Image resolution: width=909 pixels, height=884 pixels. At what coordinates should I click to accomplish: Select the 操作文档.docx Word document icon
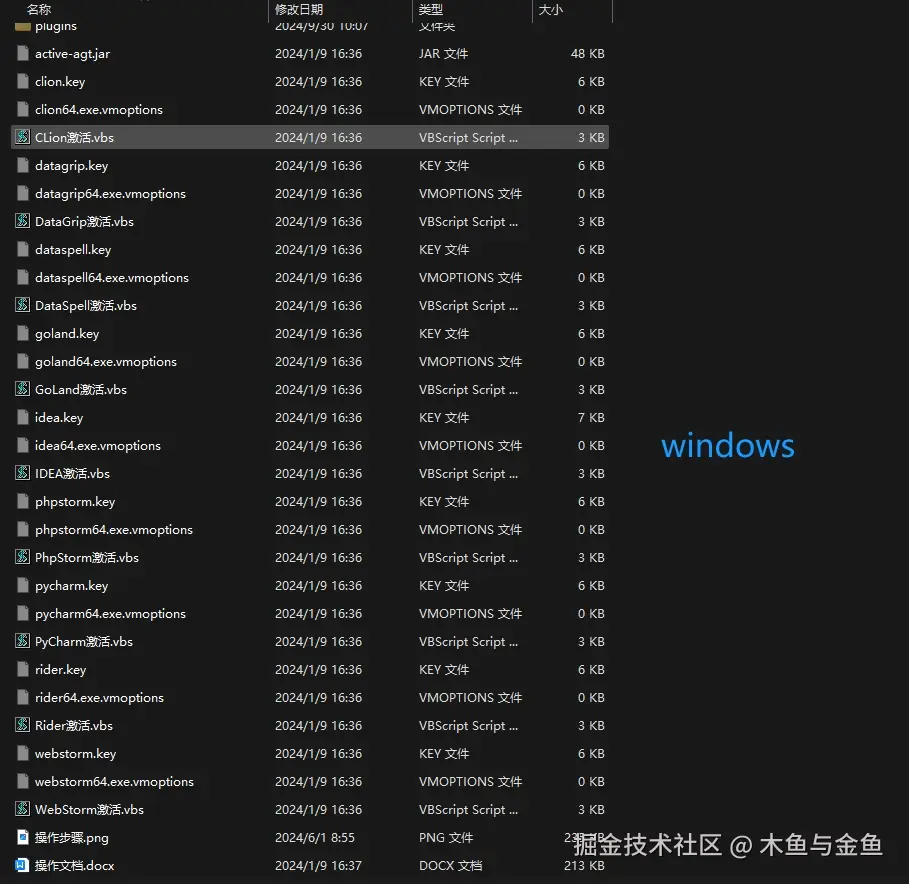22,865
